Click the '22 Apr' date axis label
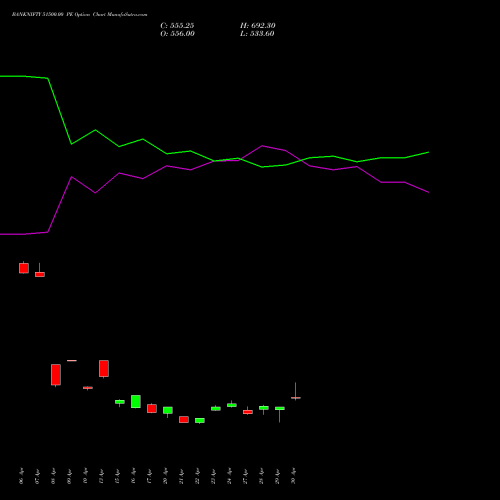Screen dimensions: 500x500 [x=198, y=476]
